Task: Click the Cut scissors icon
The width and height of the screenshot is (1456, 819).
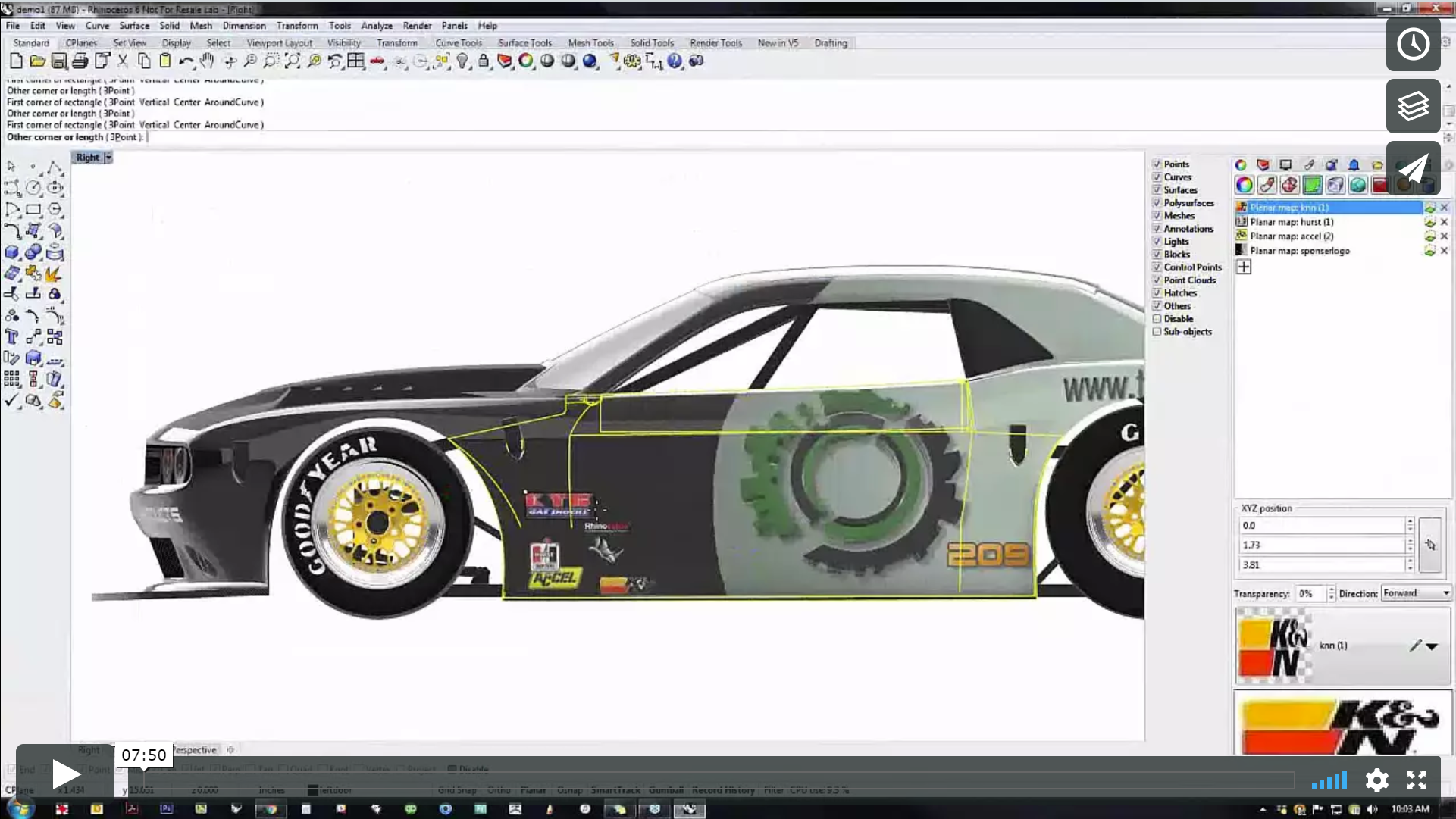Action: 123,61
